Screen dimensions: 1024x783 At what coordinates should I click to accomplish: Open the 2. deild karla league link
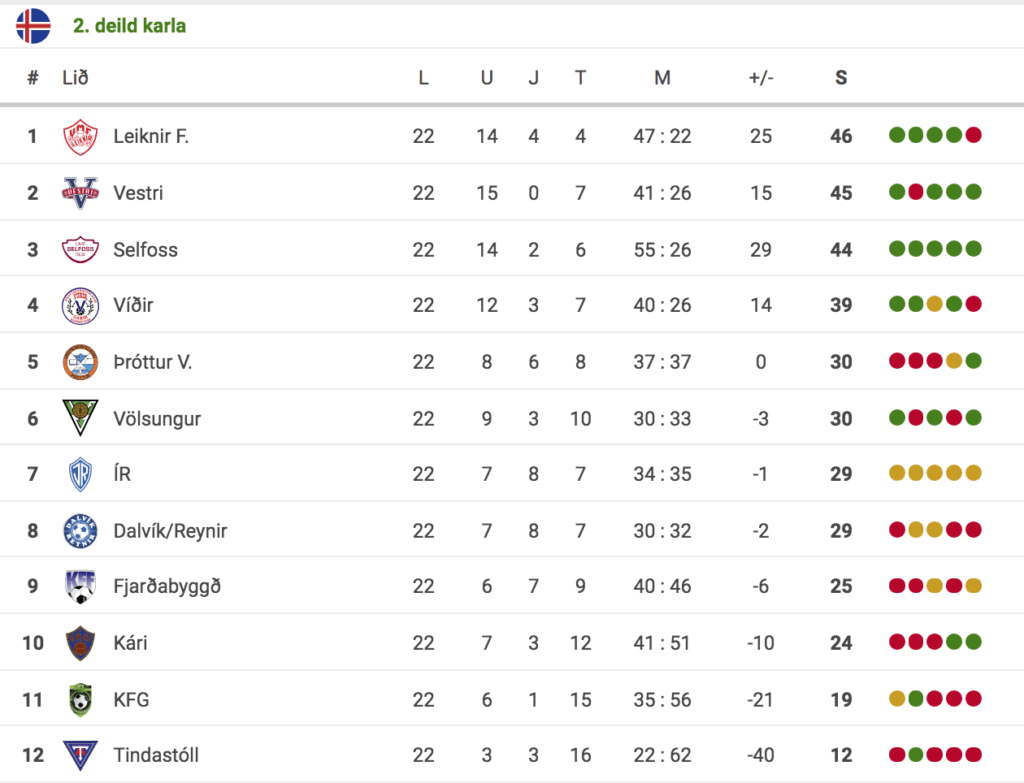pos(129,25)
